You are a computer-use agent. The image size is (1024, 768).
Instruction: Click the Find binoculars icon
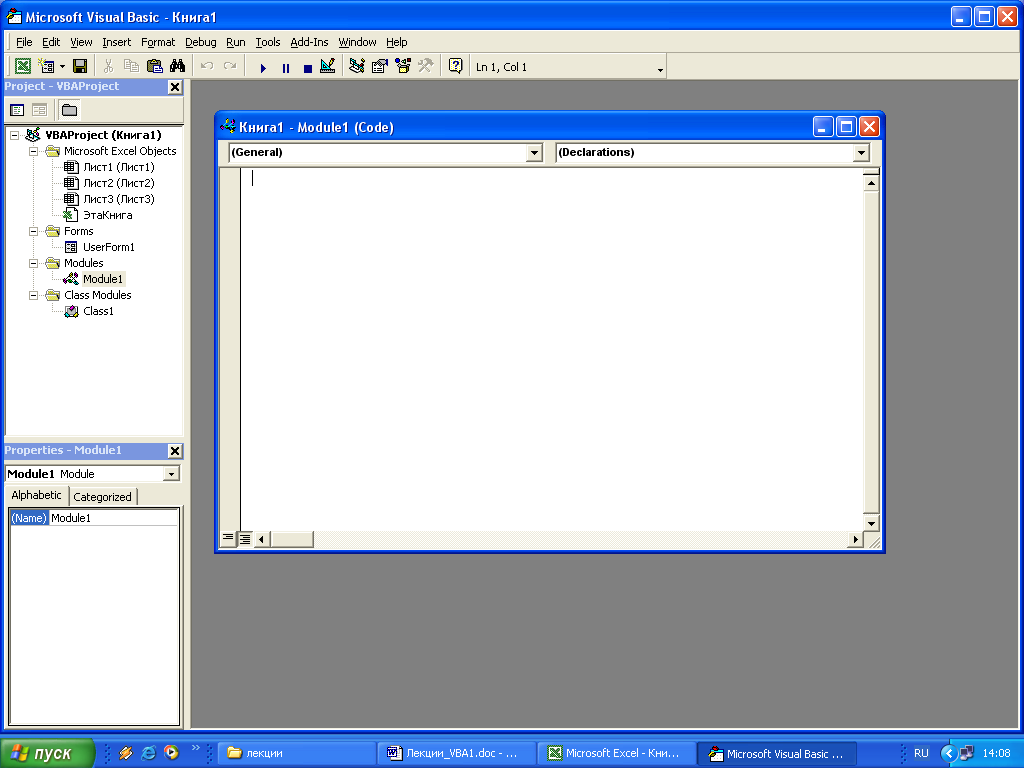177,66
